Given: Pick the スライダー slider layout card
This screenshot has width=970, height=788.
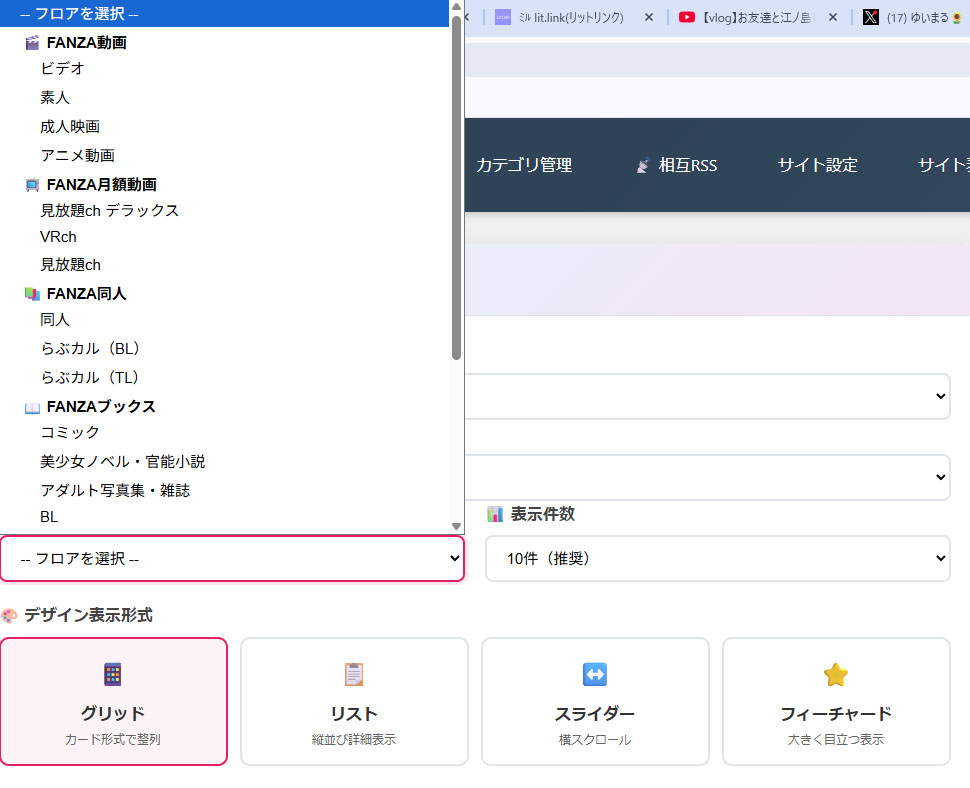Looking at the screenshot, I should (x=595, y=702).
